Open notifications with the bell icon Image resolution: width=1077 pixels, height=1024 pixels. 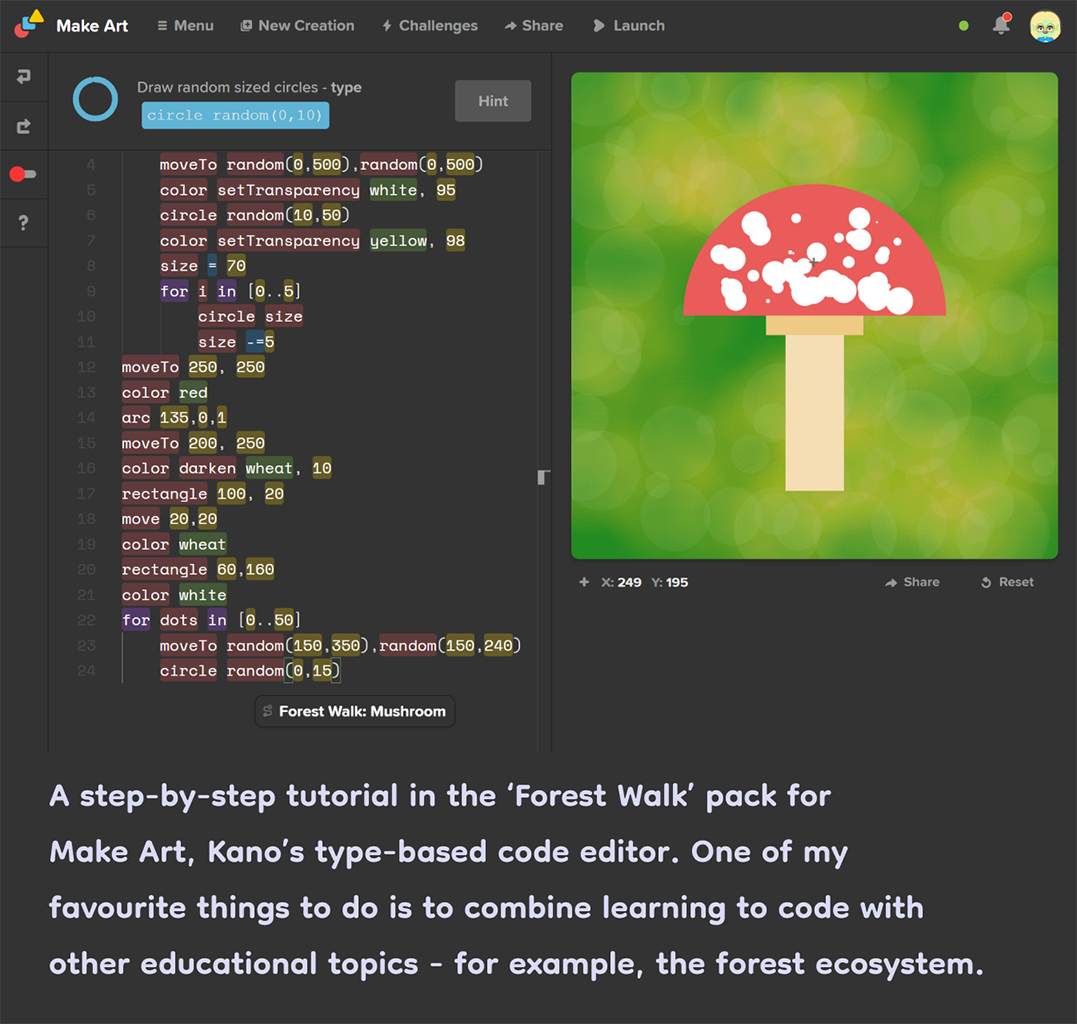1001,25
